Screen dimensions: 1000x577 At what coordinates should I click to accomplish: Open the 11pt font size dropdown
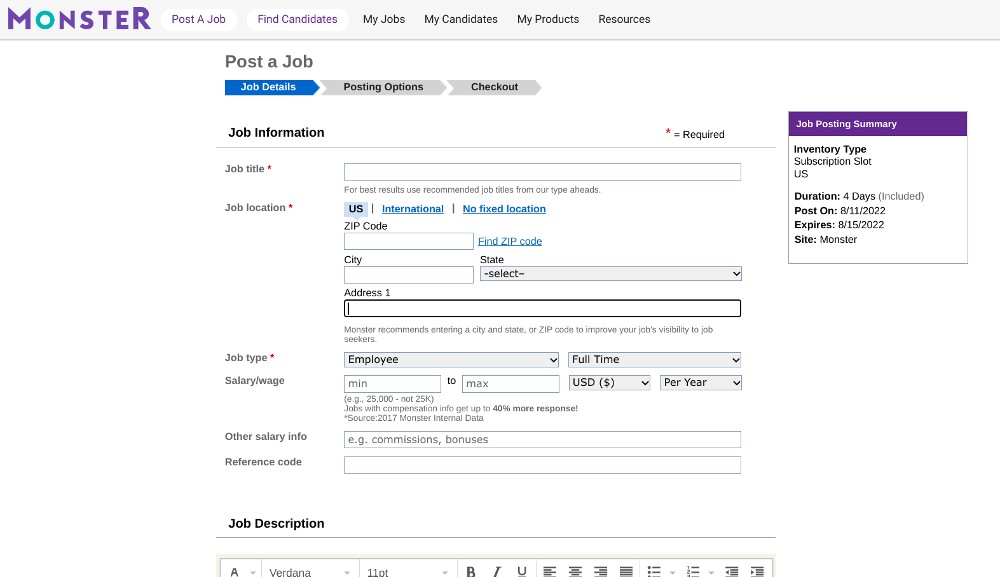point(408,571)
